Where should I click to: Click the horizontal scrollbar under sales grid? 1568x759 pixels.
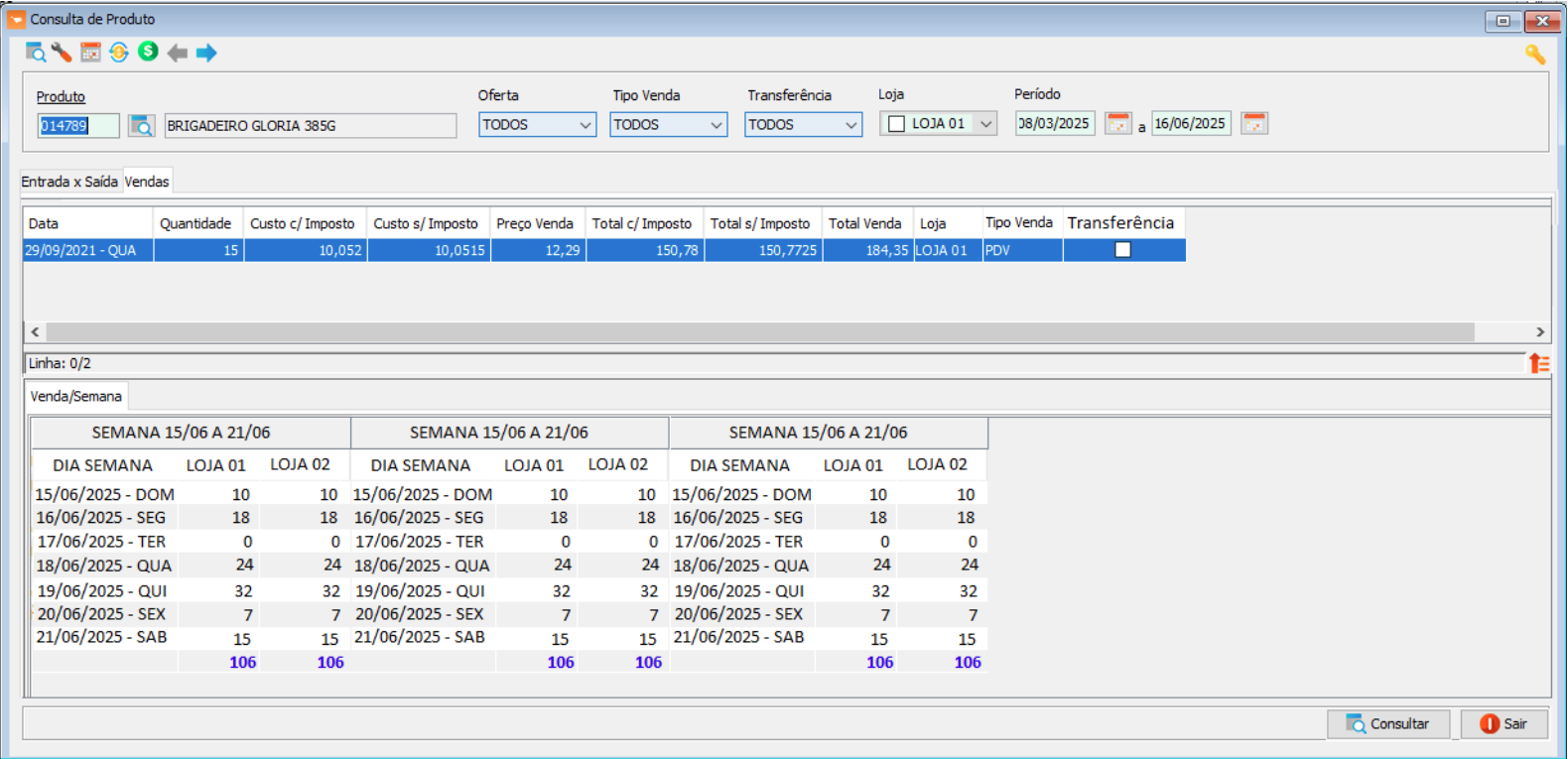tap(759, 332)
